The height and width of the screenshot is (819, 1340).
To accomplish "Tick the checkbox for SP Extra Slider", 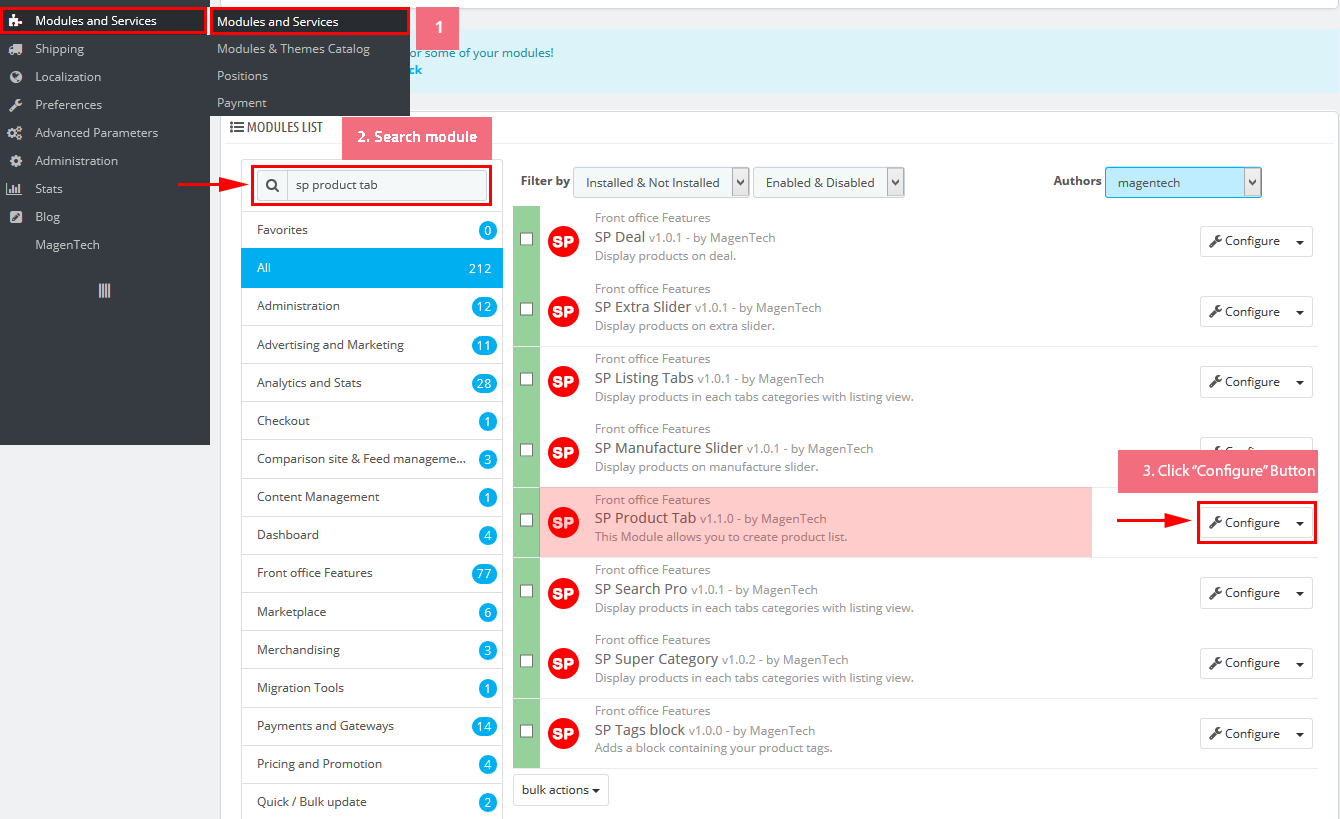I will click(x=527, y=309).
